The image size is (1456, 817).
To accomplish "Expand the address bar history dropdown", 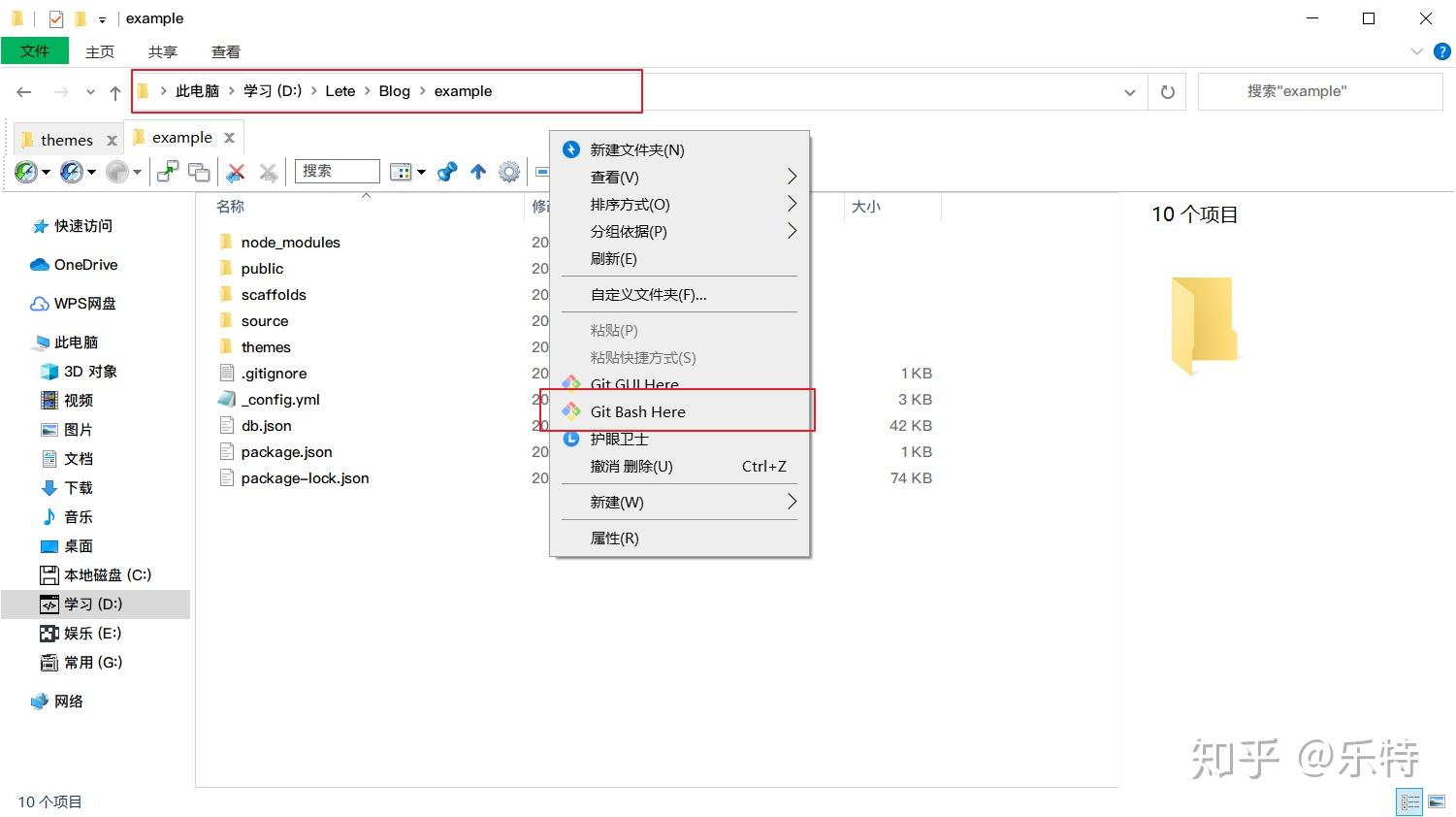I will coord(1128,90).
